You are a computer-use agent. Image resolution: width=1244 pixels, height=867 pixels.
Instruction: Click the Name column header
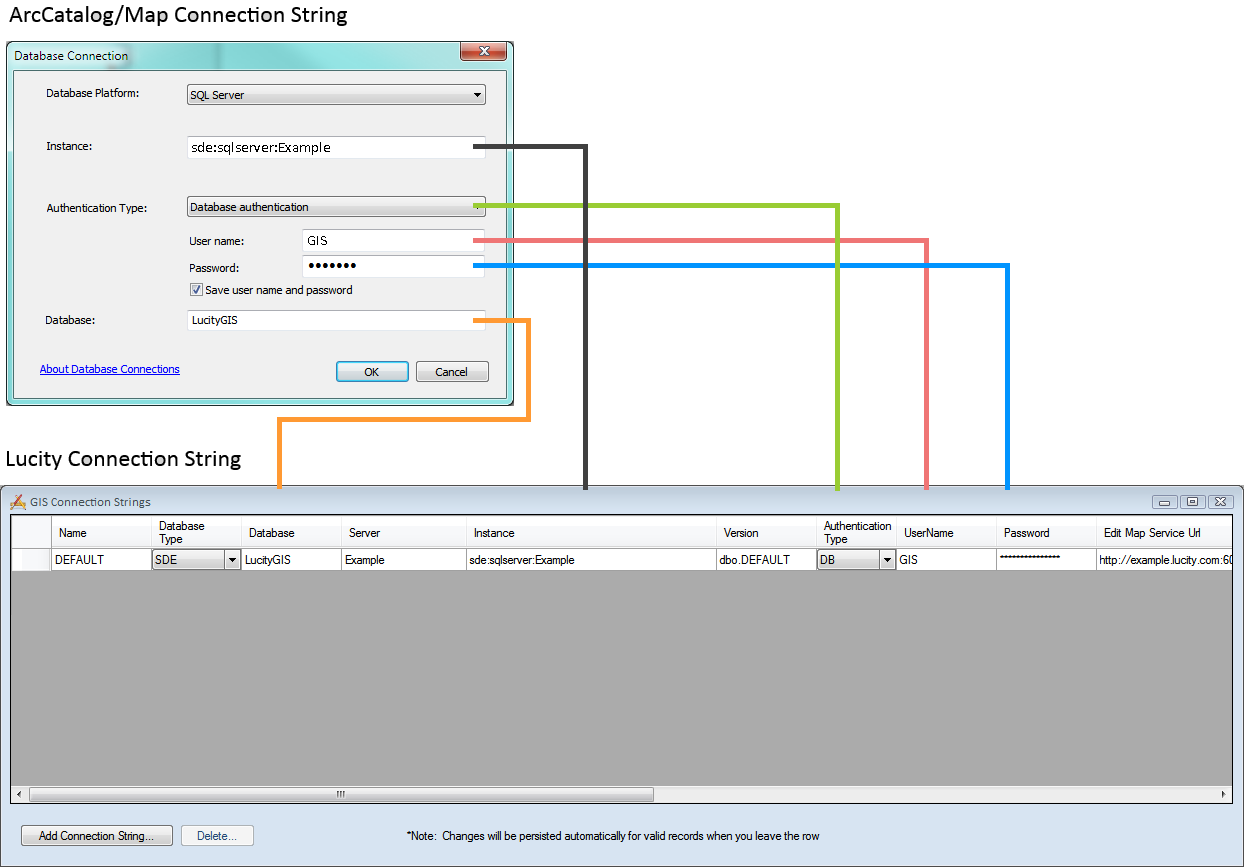tap(101, 533)
